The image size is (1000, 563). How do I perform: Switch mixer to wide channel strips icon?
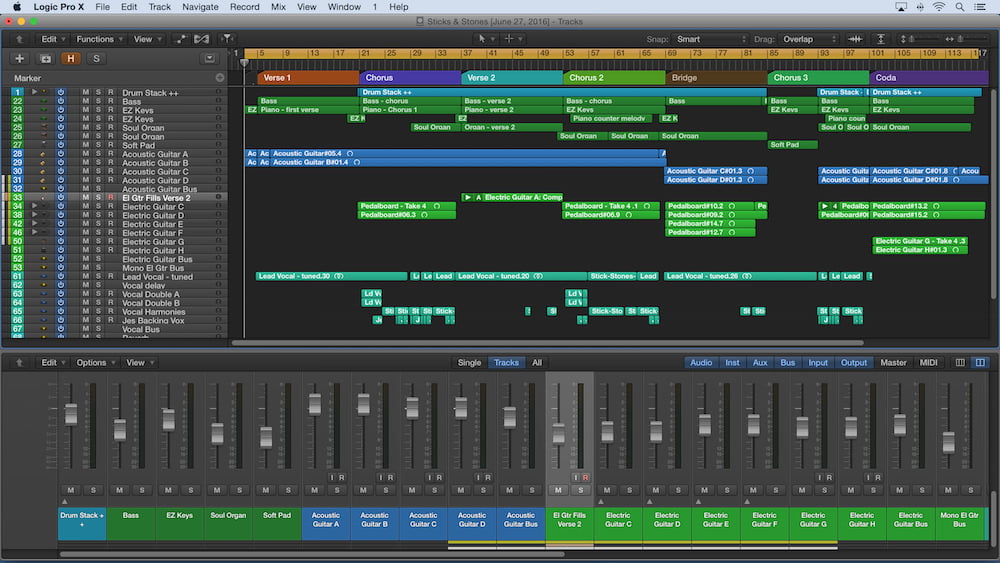980,362
